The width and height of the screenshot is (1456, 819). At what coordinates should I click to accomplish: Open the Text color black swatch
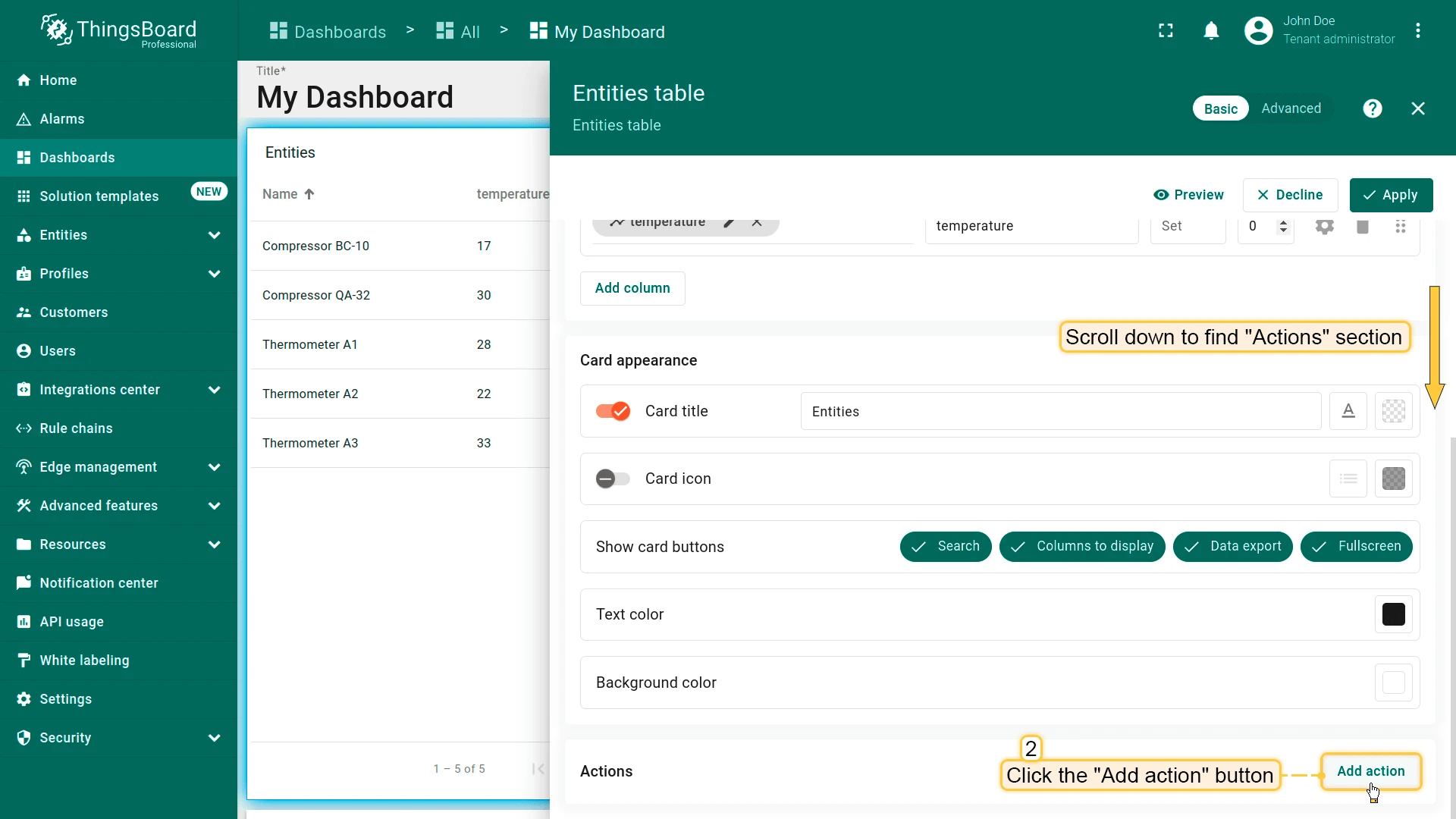(x=1393, y=614)
